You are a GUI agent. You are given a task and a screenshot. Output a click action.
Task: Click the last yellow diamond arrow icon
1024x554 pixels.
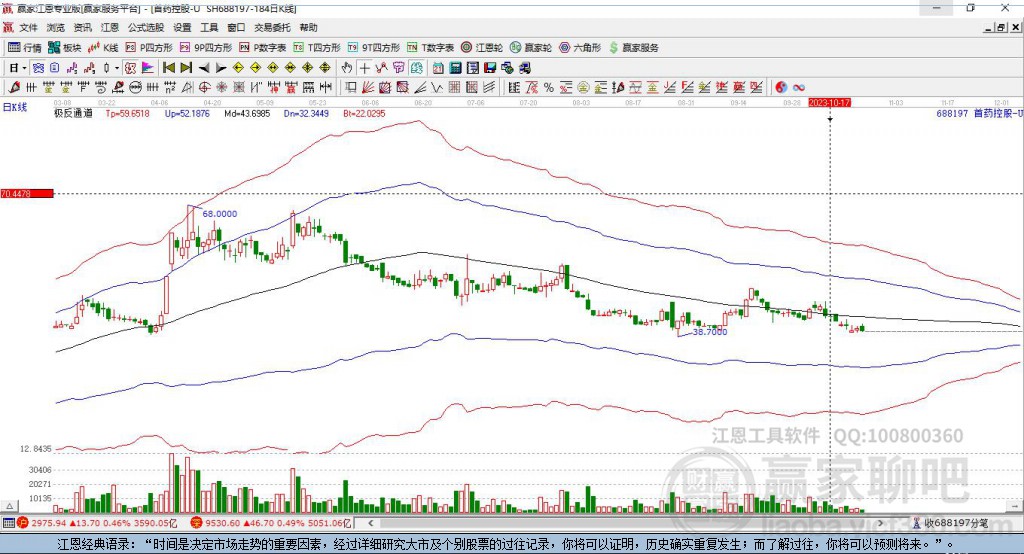pos(325,68)
